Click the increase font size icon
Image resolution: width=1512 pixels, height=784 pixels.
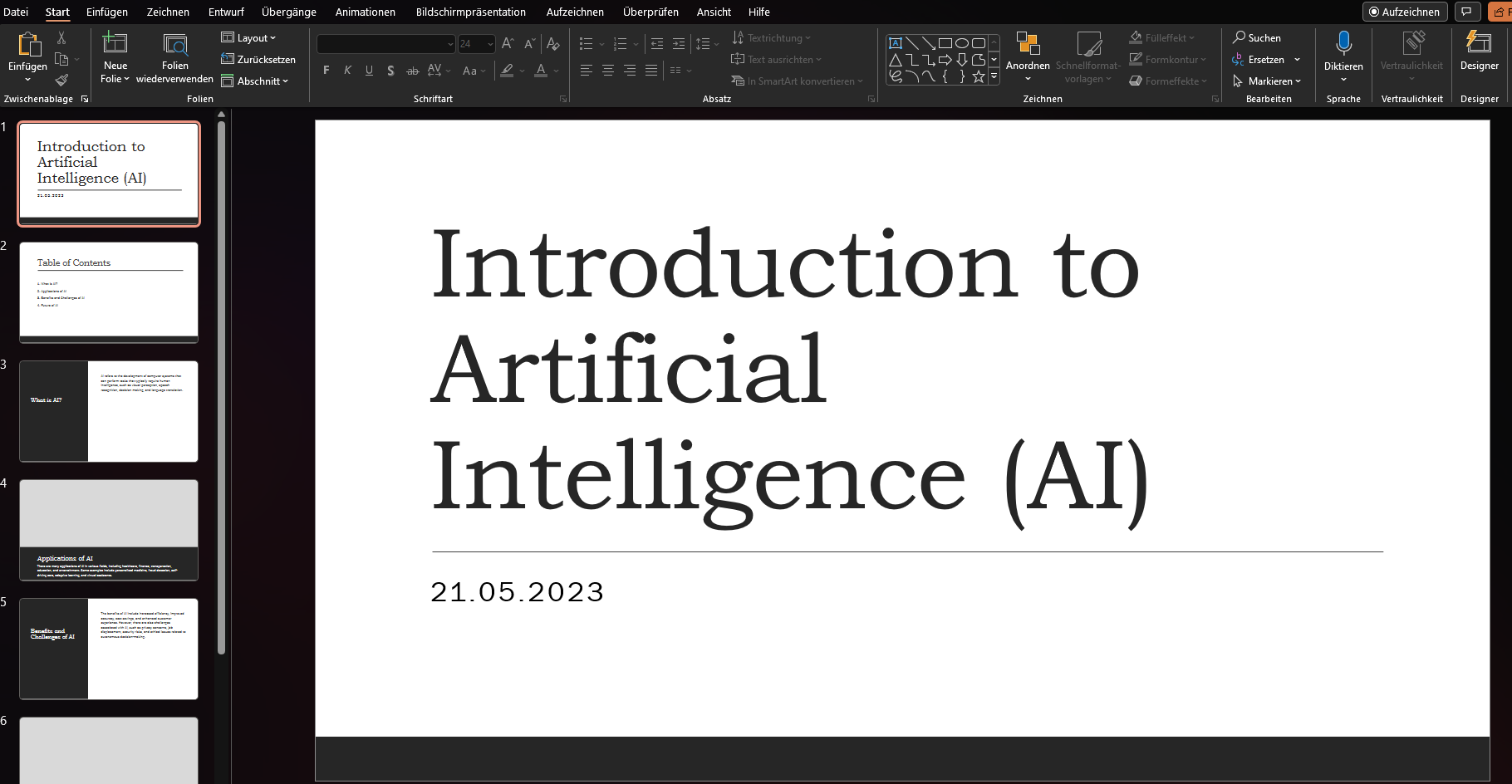(x=508, y=44)
